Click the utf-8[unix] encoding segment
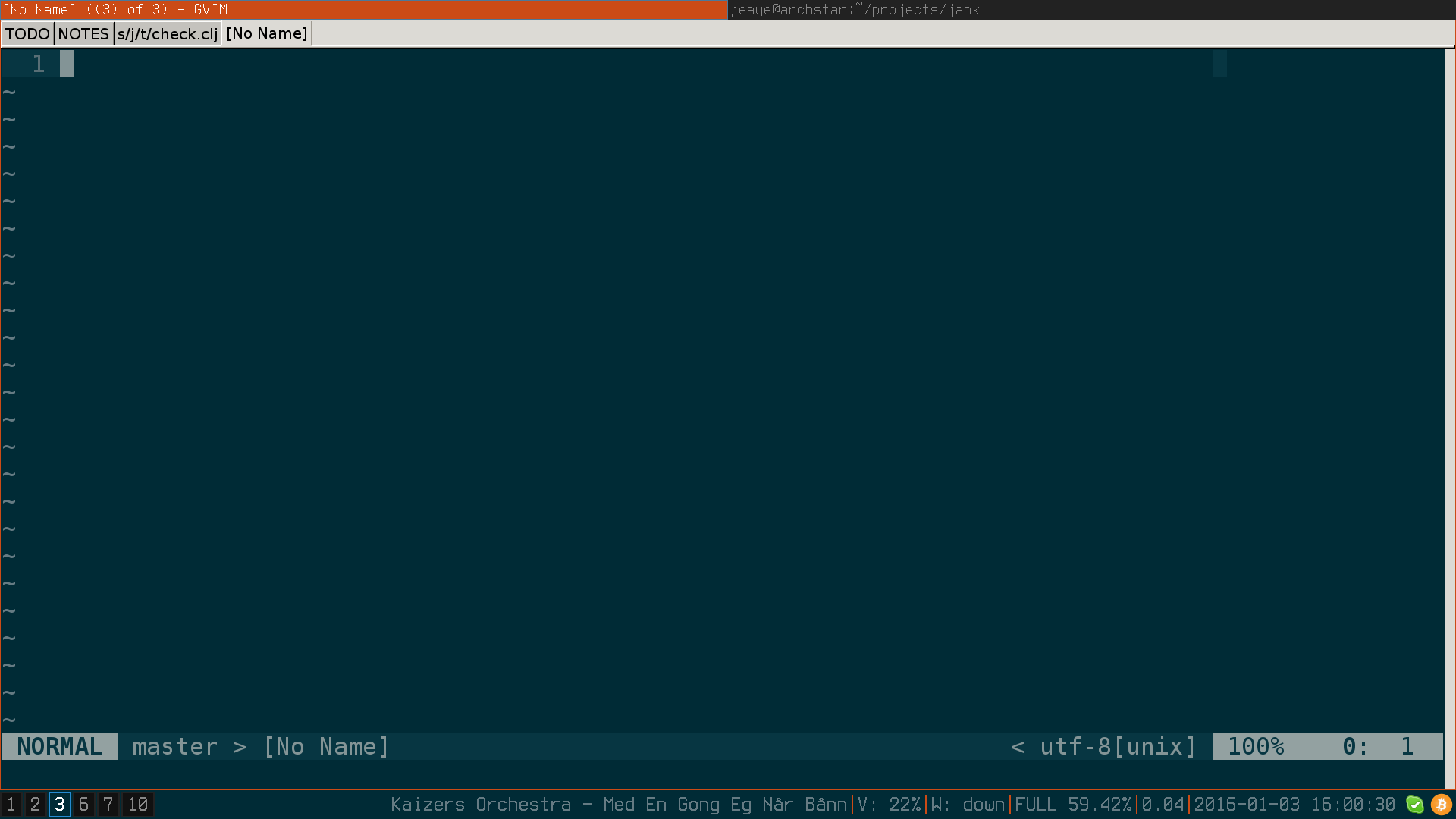 click(x=1117, y=746)
